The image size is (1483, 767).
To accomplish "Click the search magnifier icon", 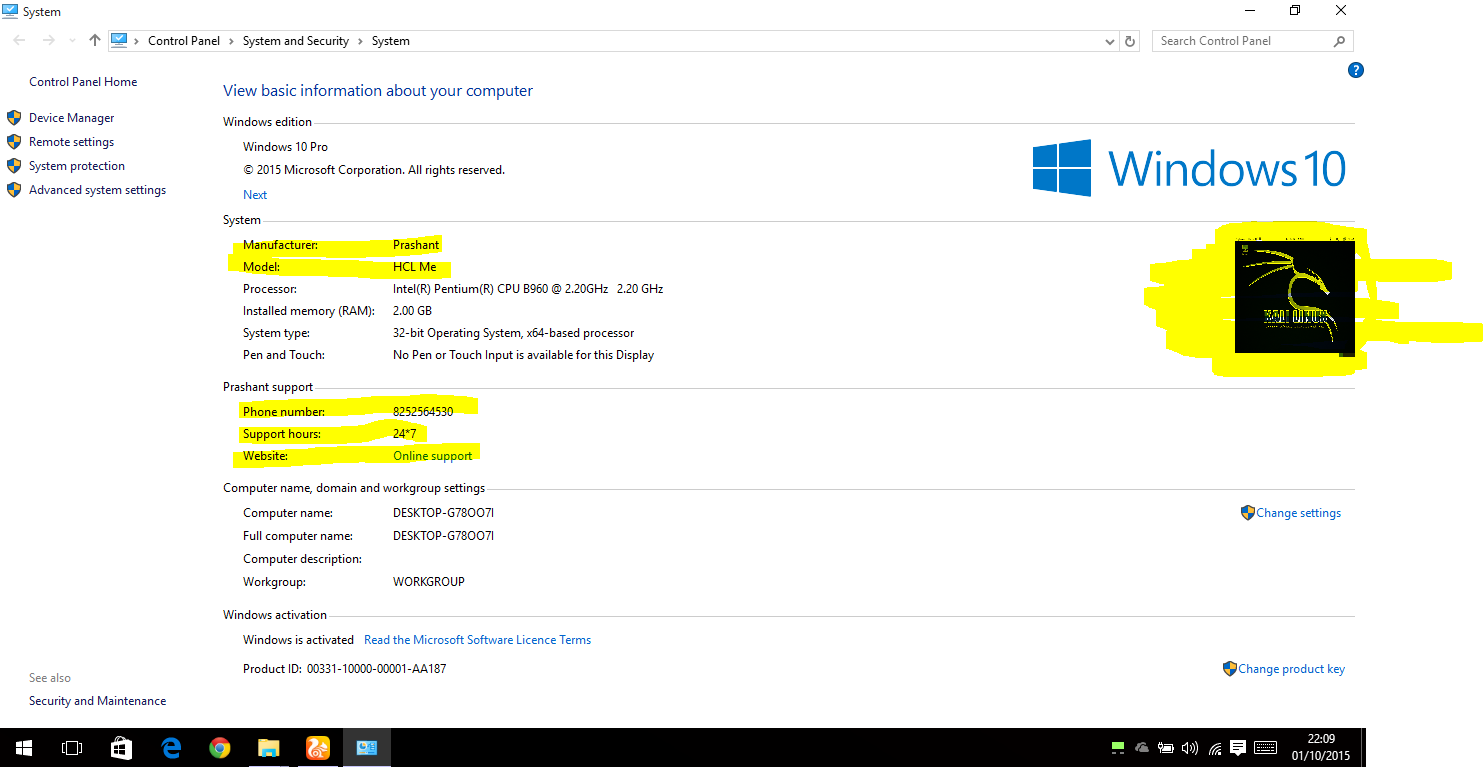I will (x=1340, y=41).
